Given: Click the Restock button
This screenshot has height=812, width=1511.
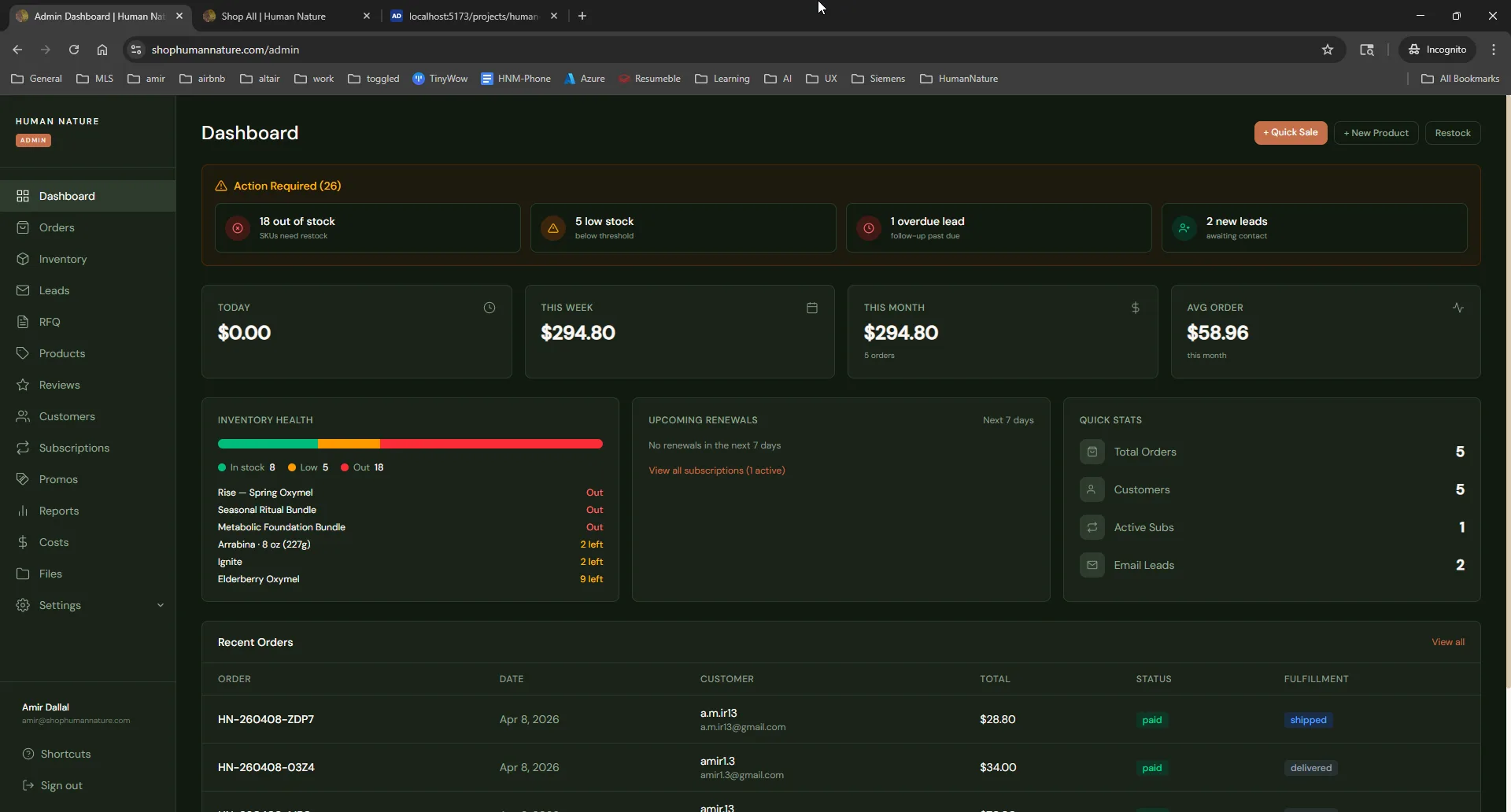Looking at the screenshot, I should (1453, 133).
